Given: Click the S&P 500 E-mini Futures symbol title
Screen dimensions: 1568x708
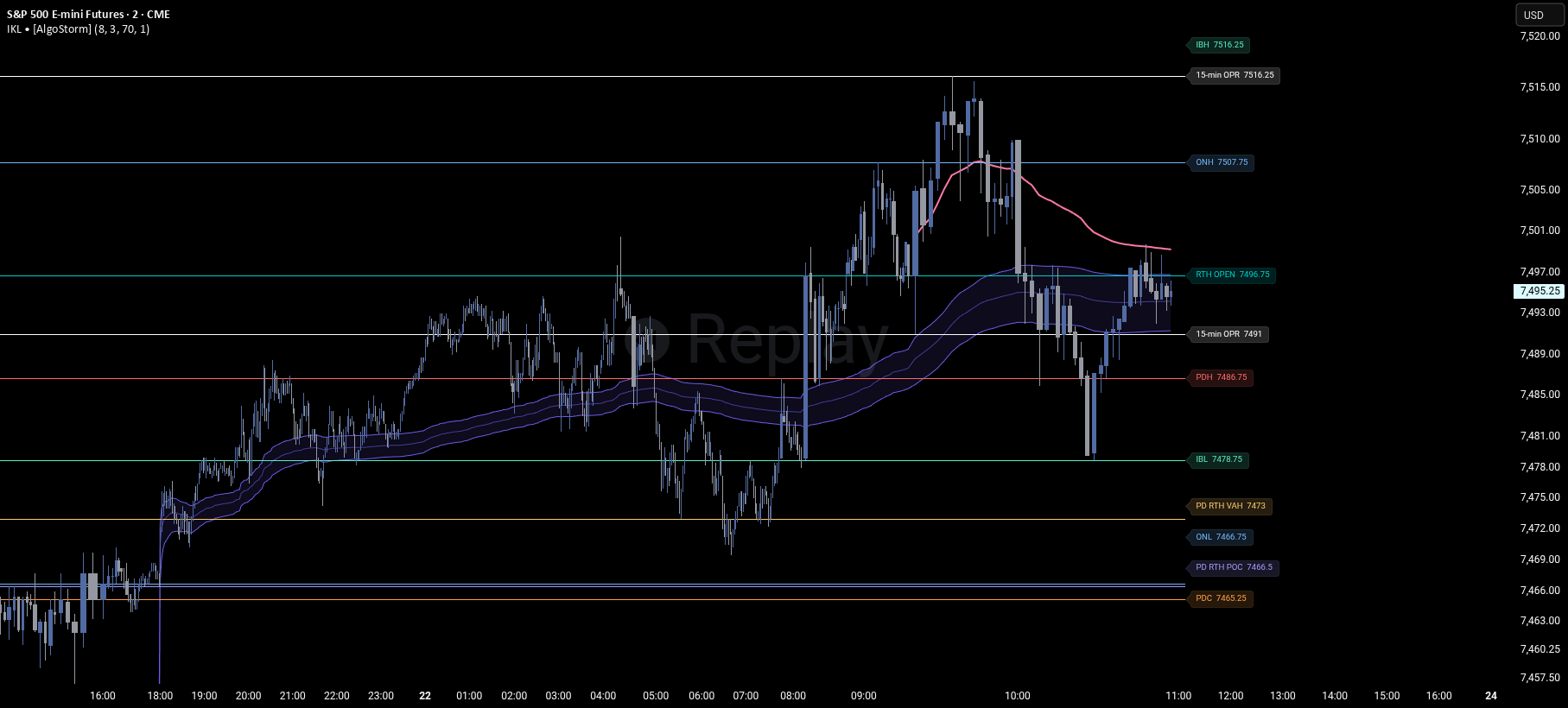Looking at the screenshot, I should (88, 15).
